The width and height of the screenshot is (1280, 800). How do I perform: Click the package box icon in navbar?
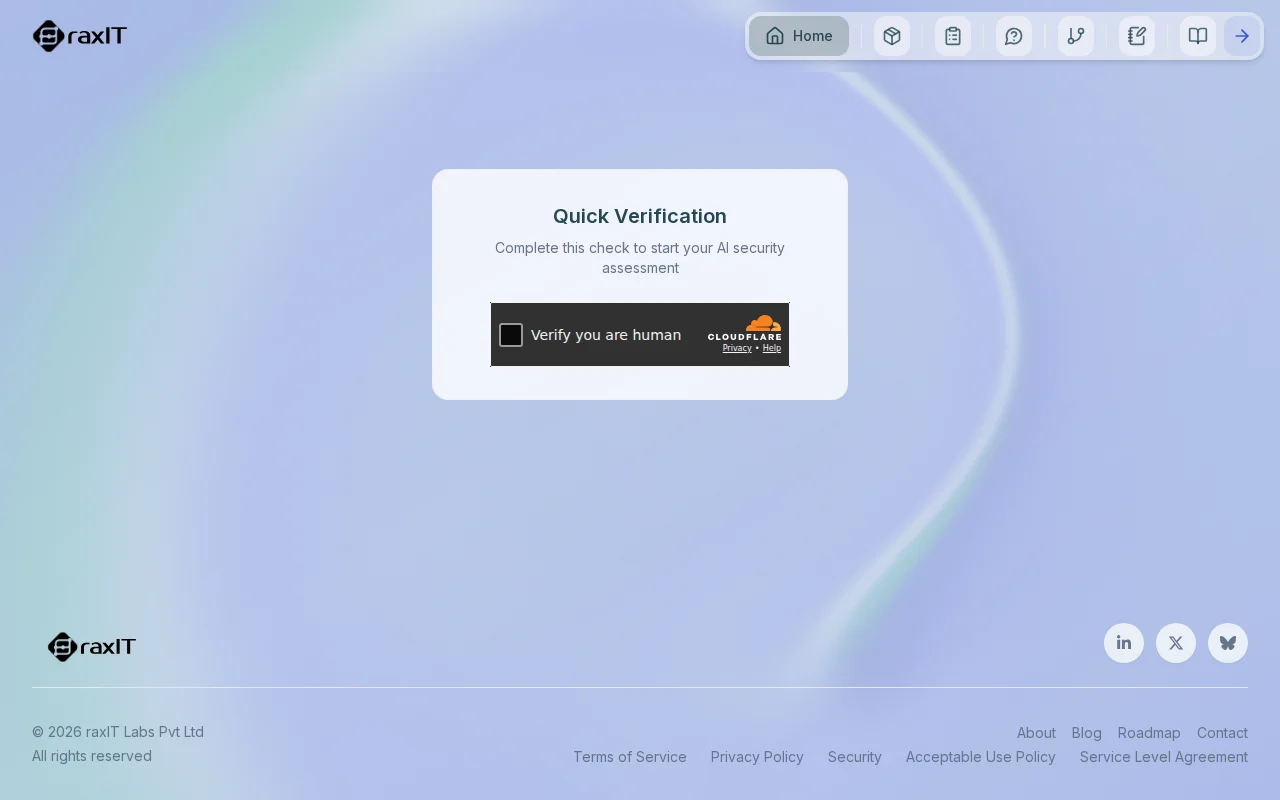click(892, 36)
